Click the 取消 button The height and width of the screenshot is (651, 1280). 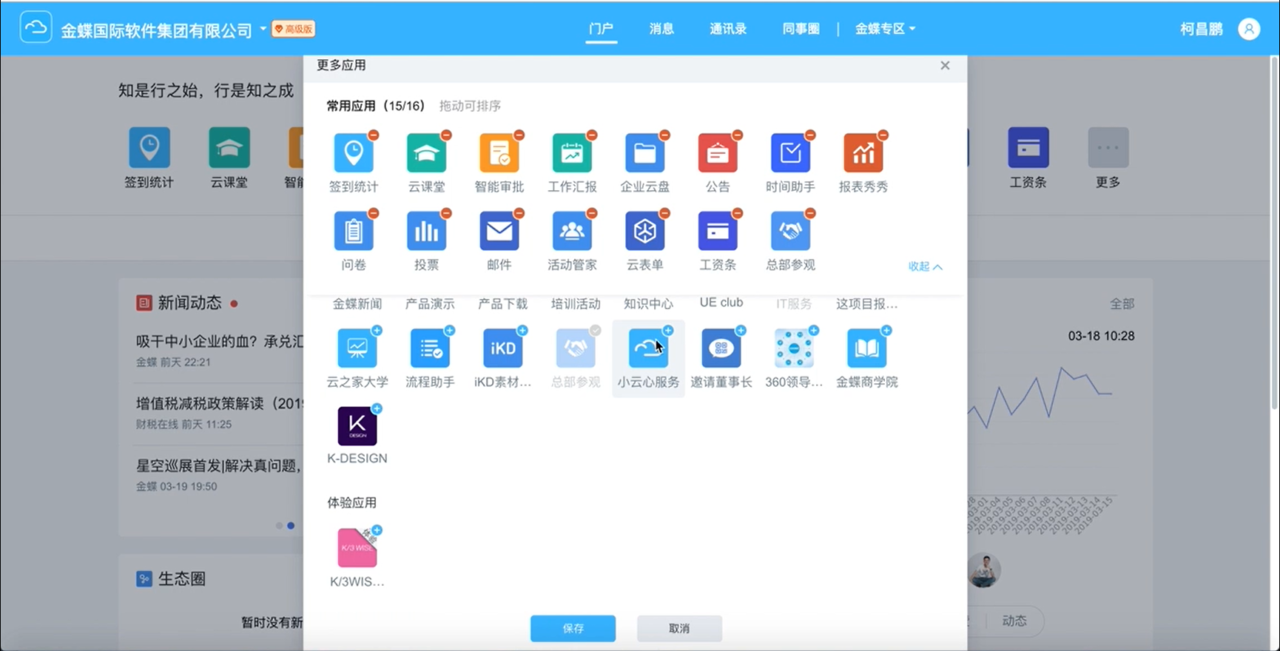pos(679,629)
